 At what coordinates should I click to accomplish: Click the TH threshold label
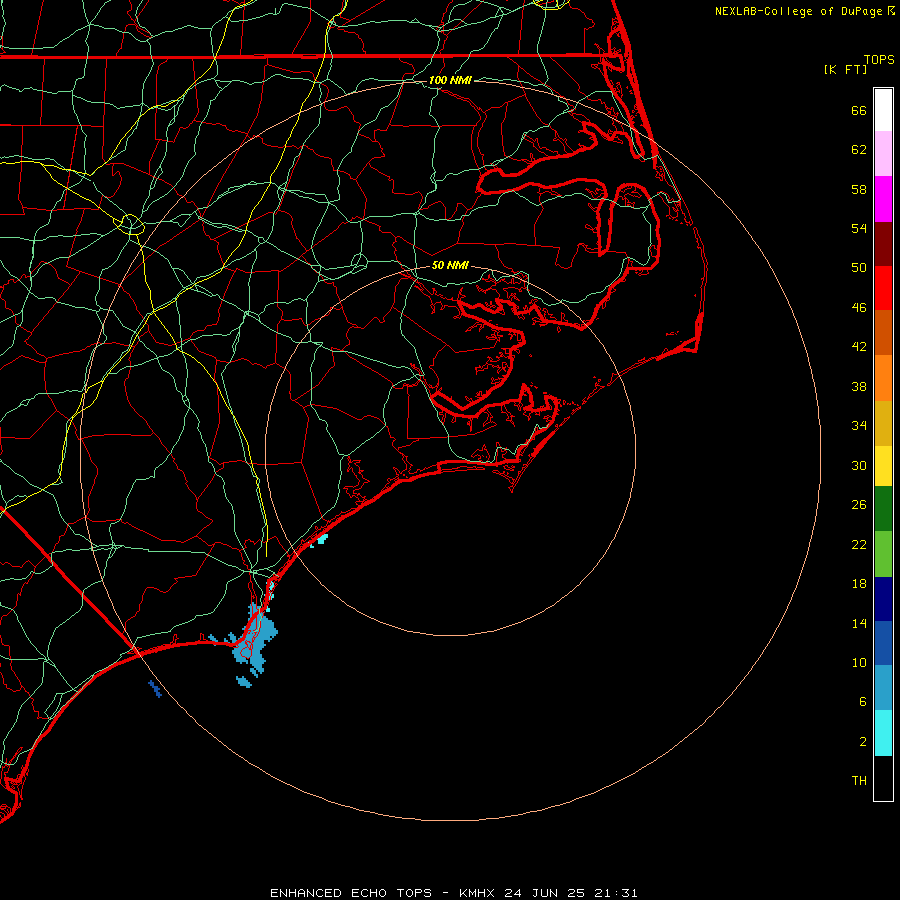coord(859,781)
